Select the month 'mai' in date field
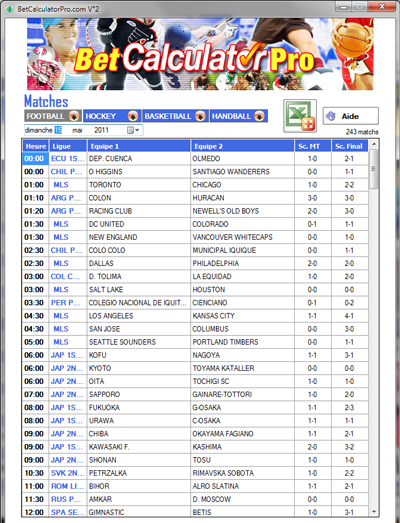The height and width of the screenshot is (523, 400). pos(77,130)
